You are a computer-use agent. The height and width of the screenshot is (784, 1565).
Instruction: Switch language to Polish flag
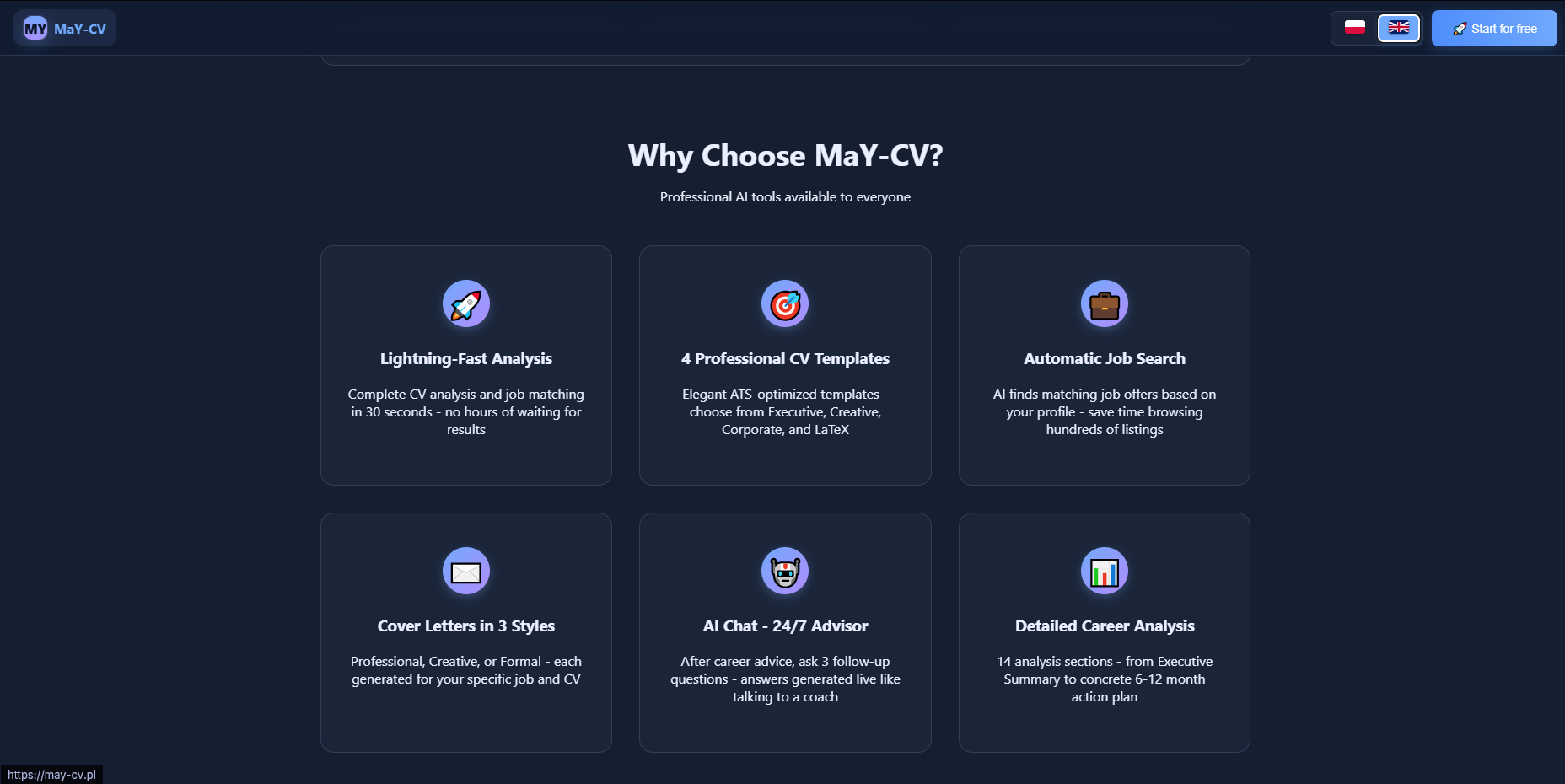[1355, 28]
